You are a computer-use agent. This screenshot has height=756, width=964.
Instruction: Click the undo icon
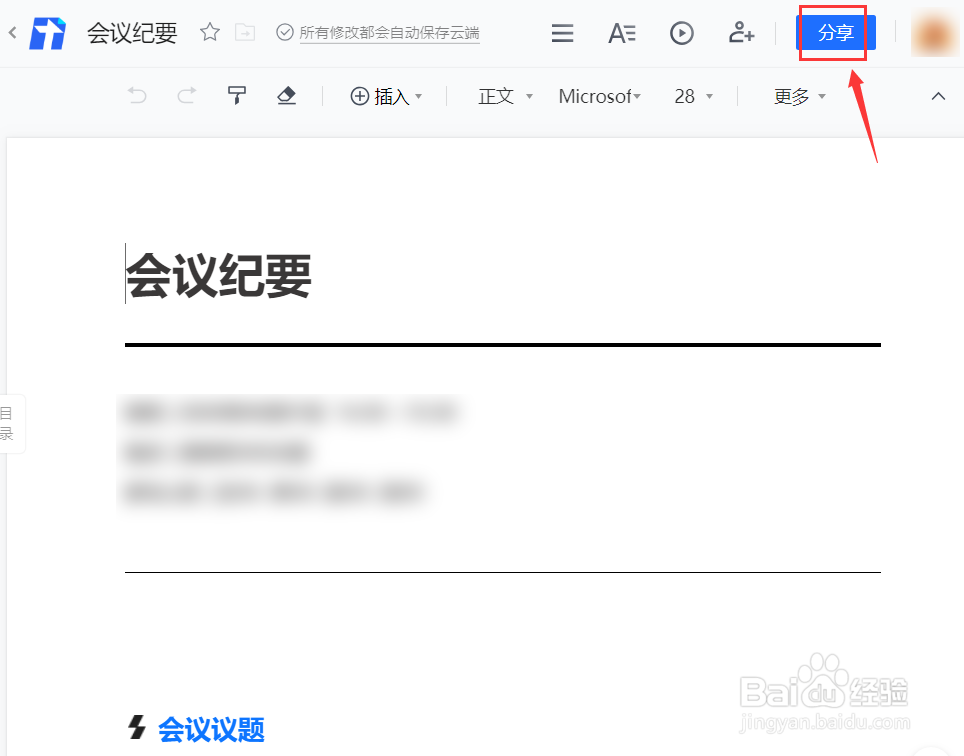(x=136, y=96)
